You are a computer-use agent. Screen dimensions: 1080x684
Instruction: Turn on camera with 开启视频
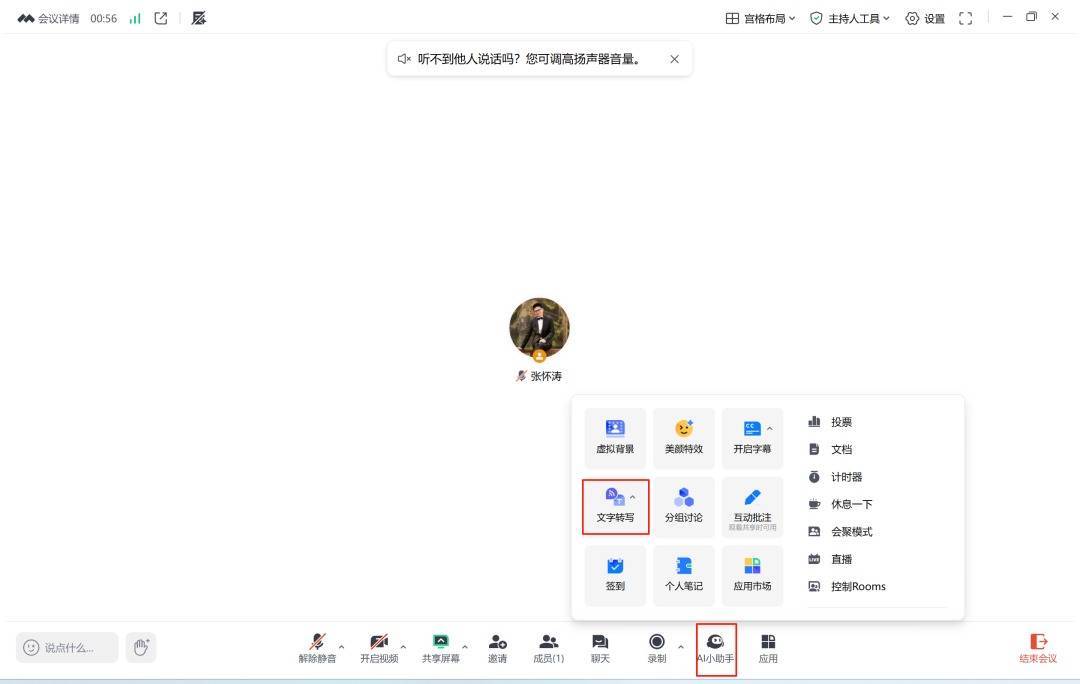(379, 648)
